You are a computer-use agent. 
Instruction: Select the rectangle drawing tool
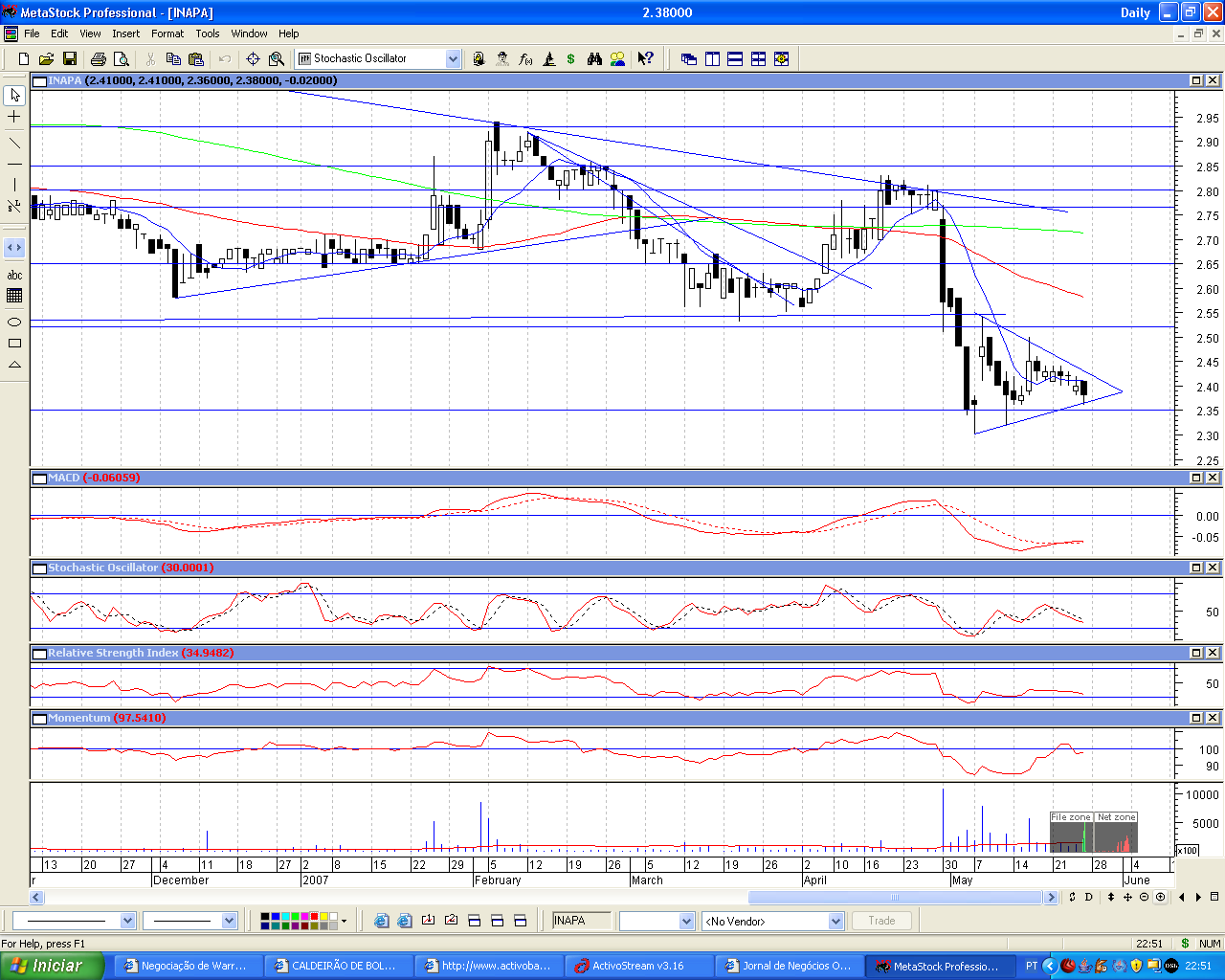click(x=14, y=344)
